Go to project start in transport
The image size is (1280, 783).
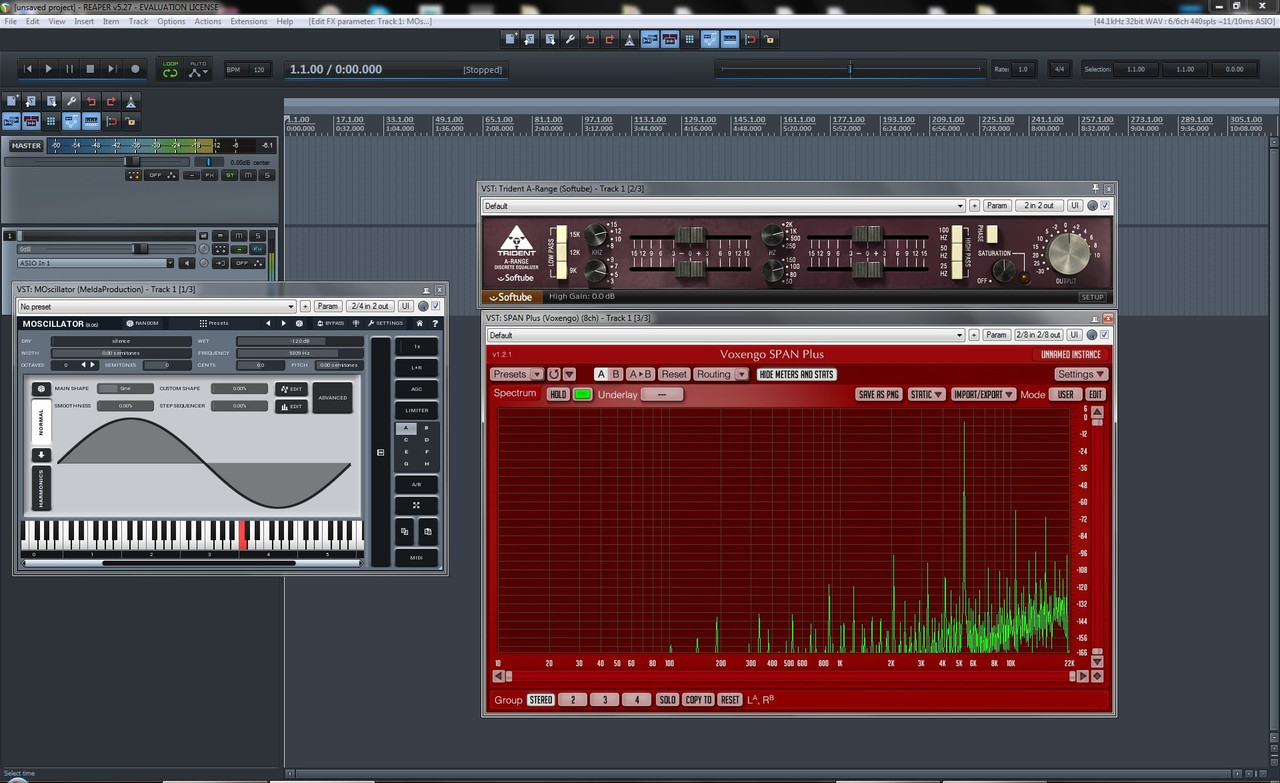click(x=28, y=69)
